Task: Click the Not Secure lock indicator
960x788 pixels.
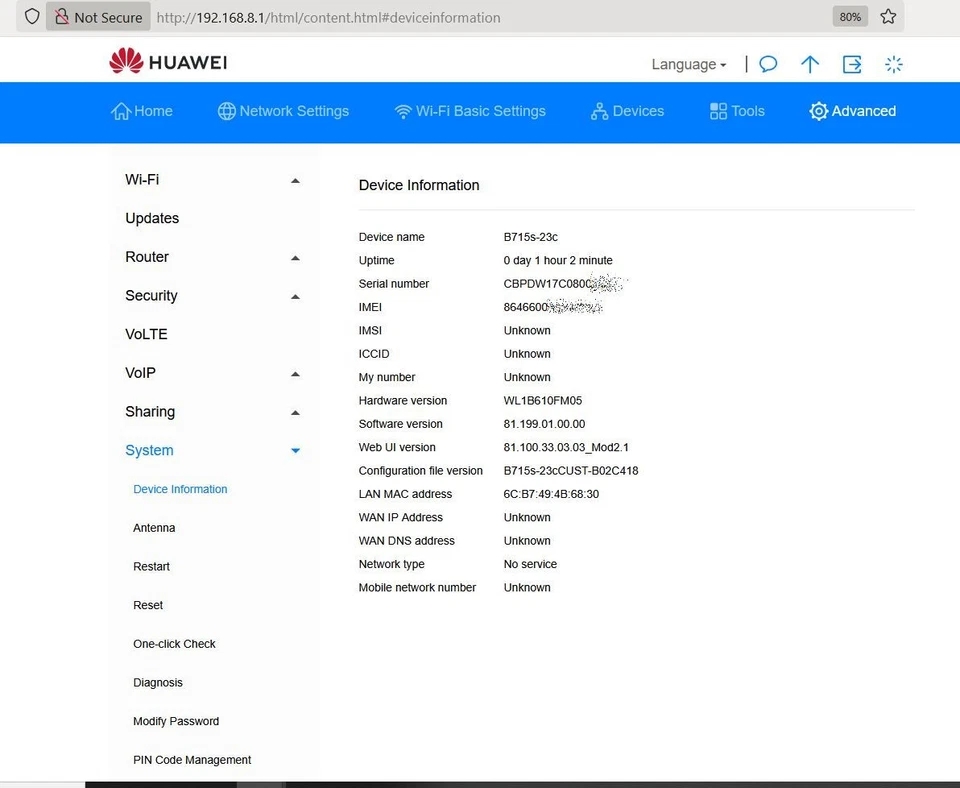Action: coord(98,17)
